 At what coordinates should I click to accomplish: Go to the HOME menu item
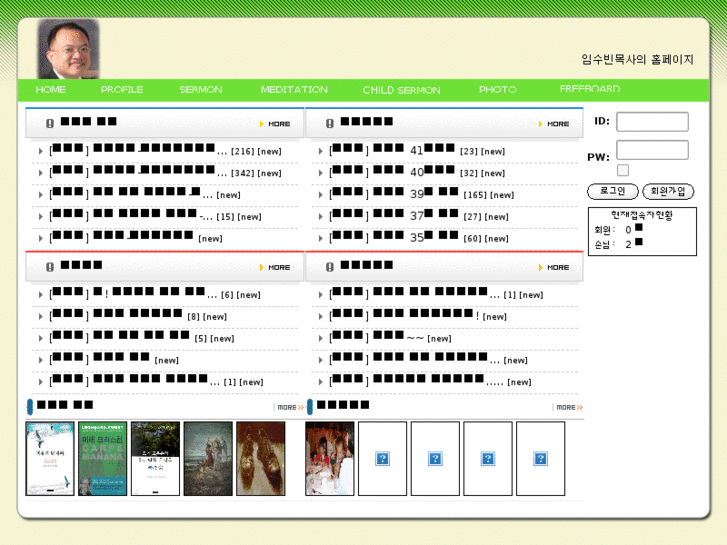point(51,90)
